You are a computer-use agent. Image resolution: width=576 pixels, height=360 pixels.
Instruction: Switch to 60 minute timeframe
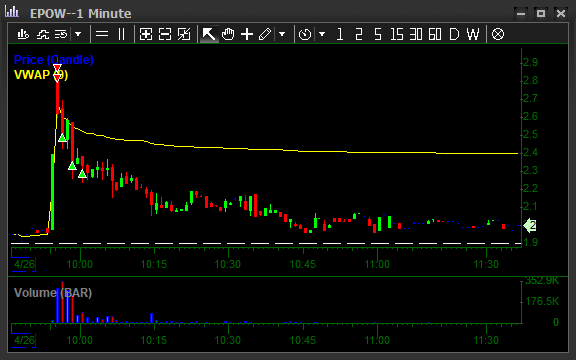tap(435, 34)
